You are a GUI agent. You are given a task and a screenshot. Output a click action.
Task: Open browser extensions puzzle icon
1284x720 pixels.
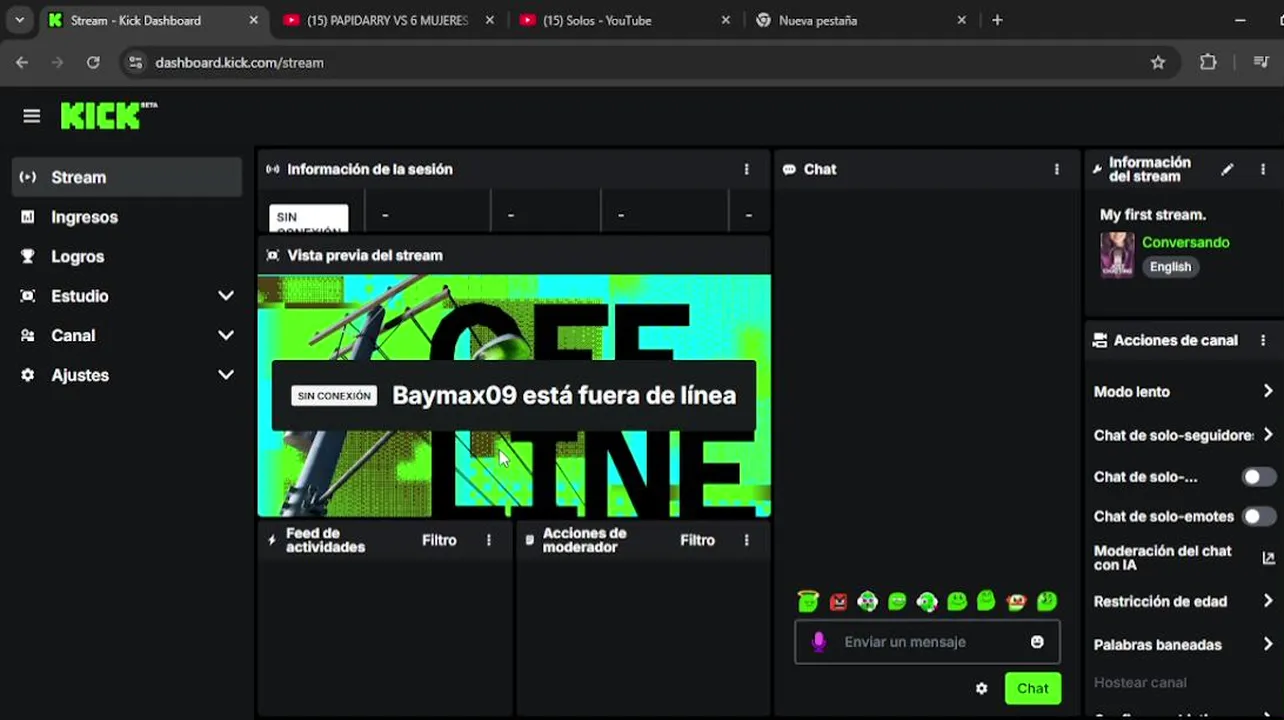(x=1208, y=62)
